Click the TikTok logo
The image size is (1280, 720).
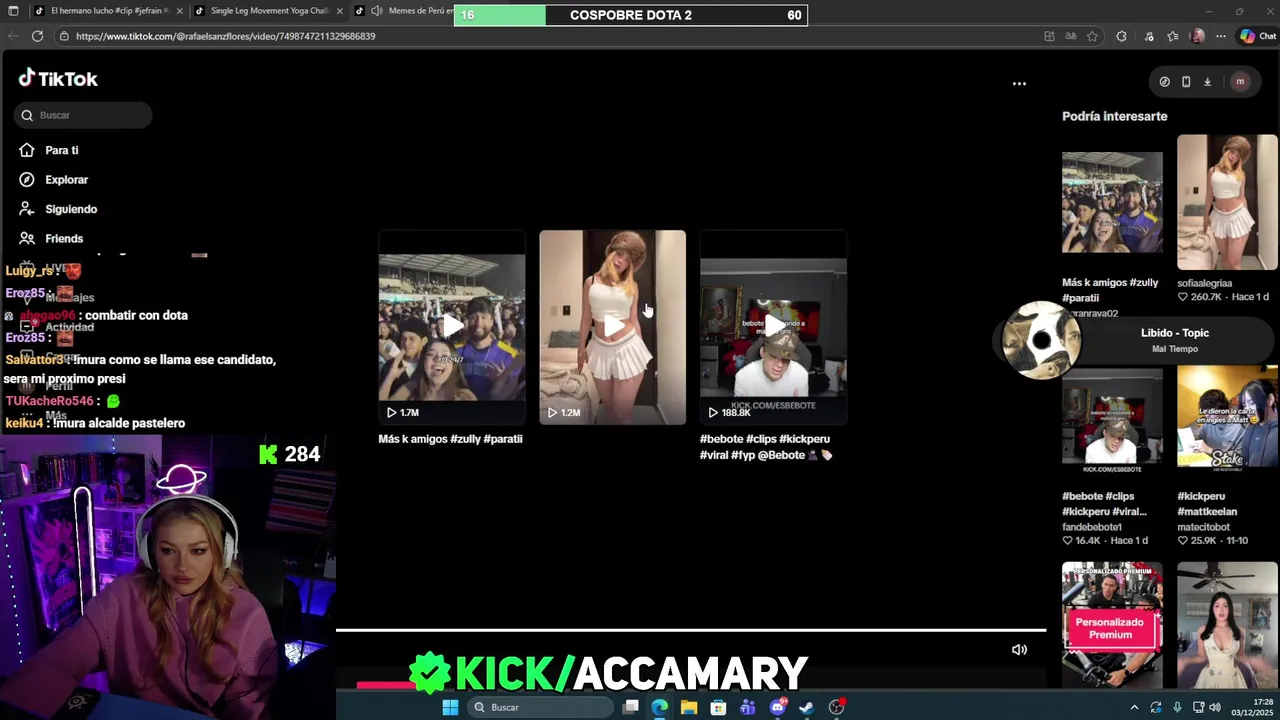[x=58, y=79]
